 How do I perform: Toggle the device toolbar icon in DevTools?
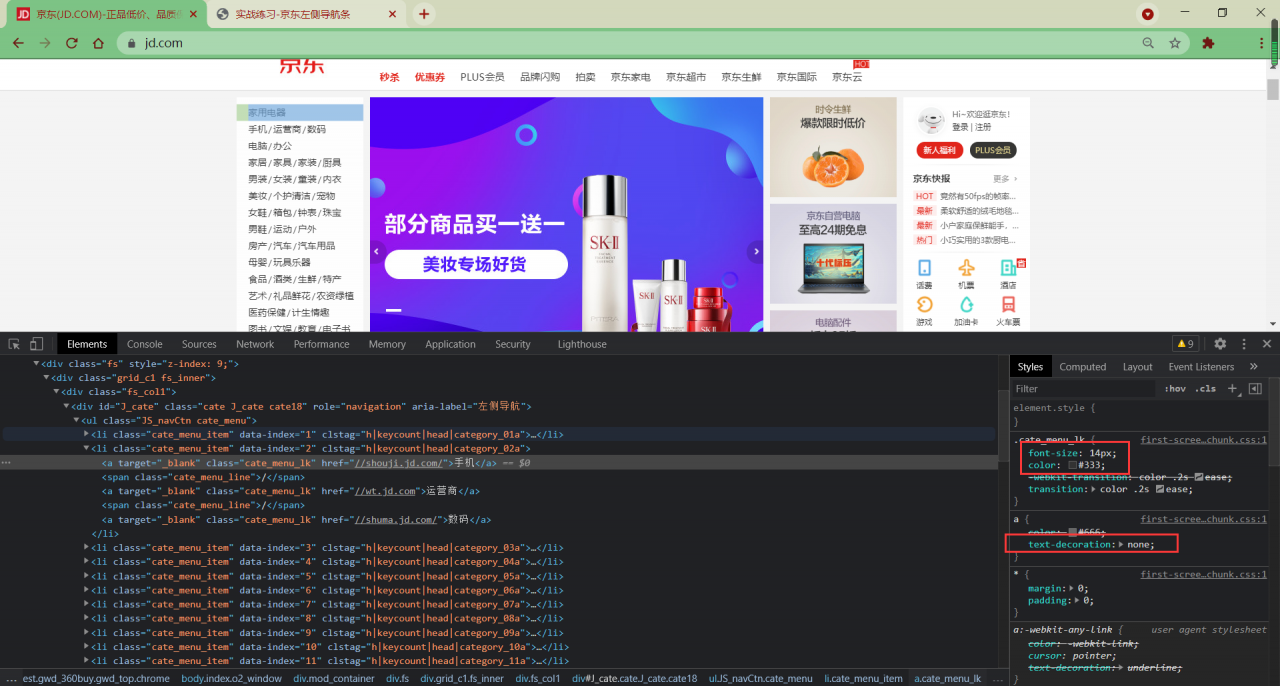click(37, 344)
